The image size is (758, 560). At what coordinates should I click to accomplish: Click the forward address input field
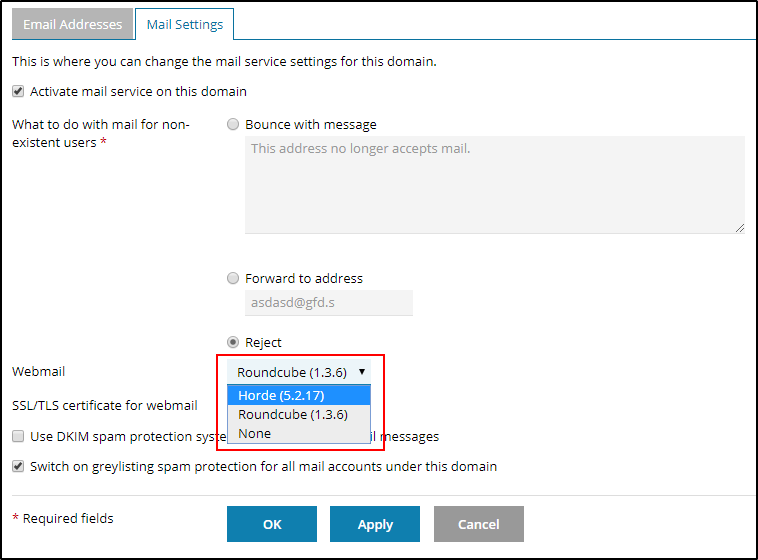[328, 304]
